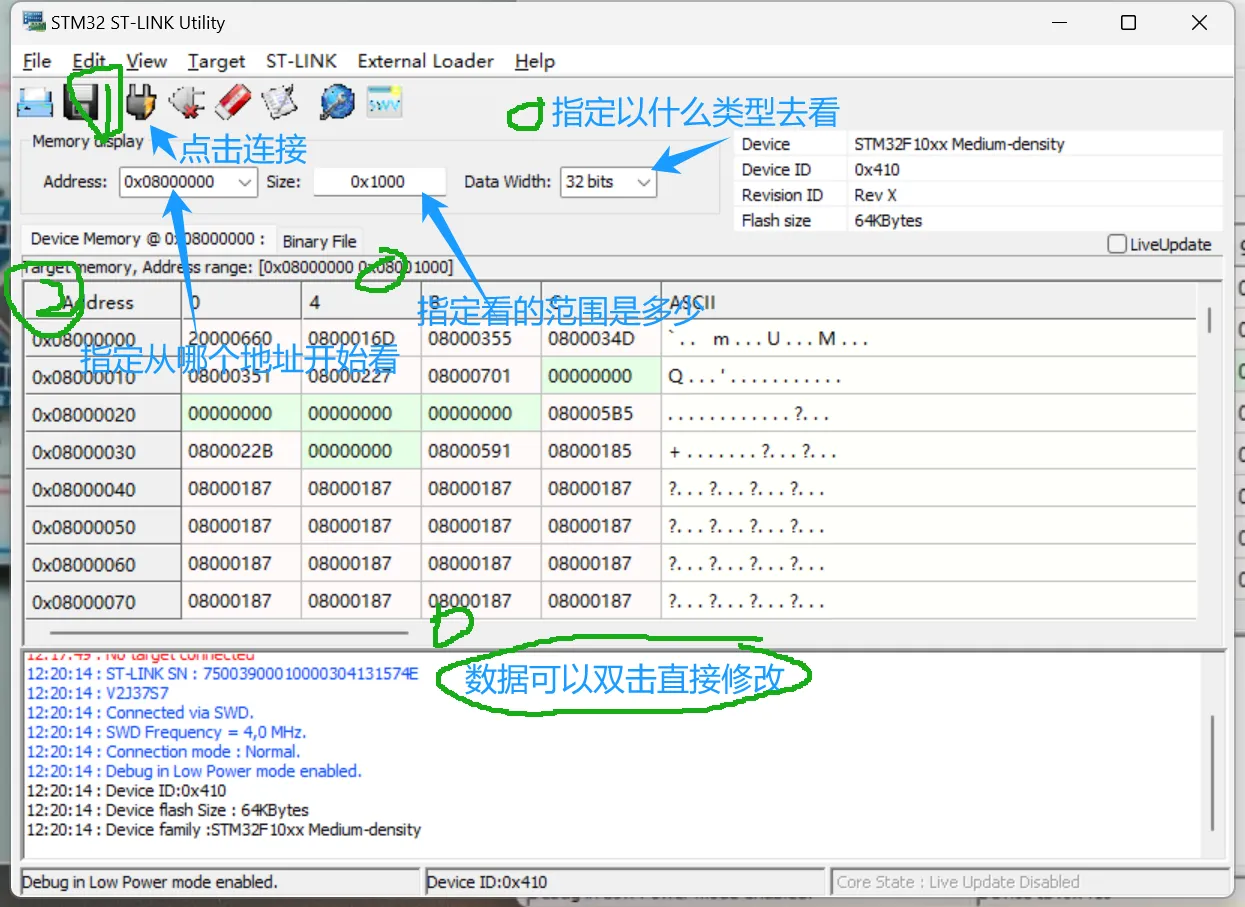The height and width of the screenshot is (907, 1245).
Task: Click the Device ID value 0x410
Action: click(x=877, y=170)
